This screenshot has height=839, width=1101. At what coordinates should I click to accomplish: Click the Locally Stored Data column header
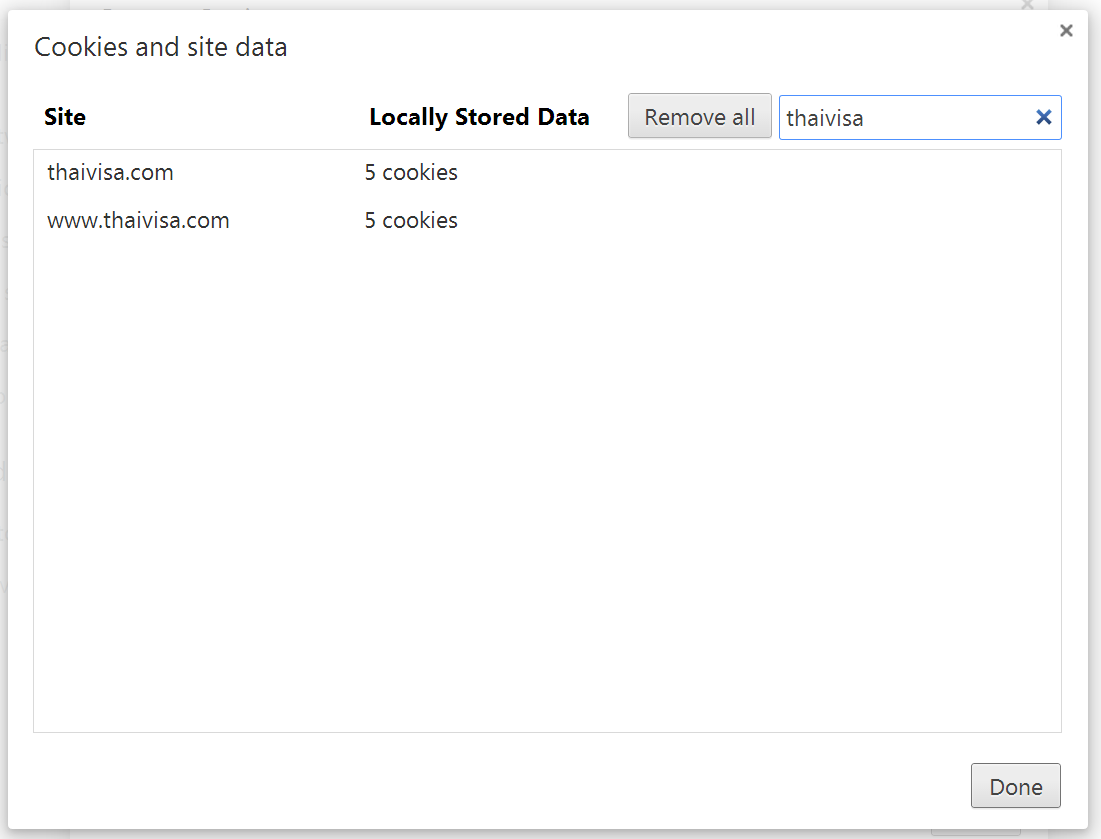pyautogui.click(x=479, y=117)
